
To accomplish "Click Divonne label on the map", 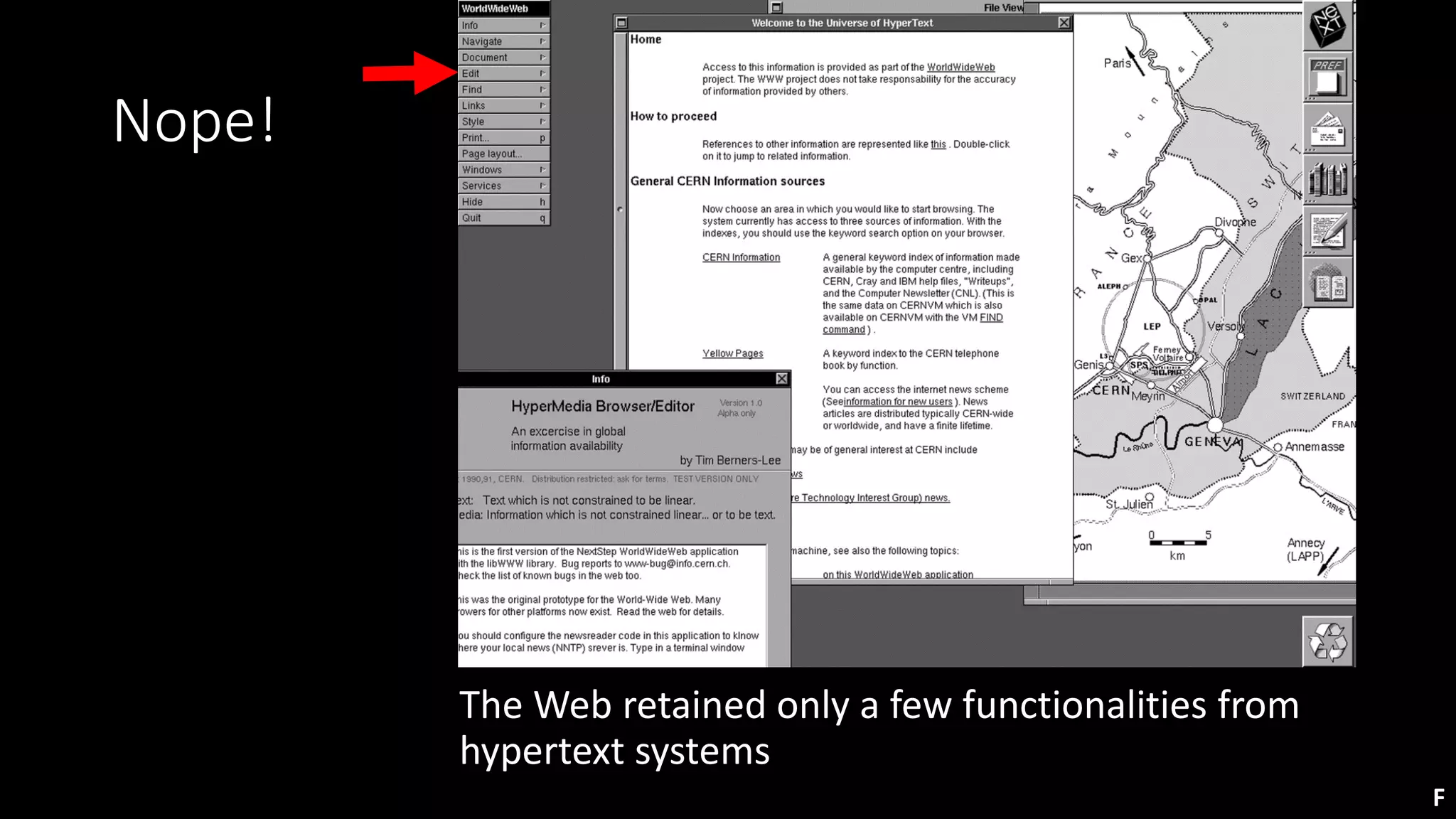I will point(1235,222).
